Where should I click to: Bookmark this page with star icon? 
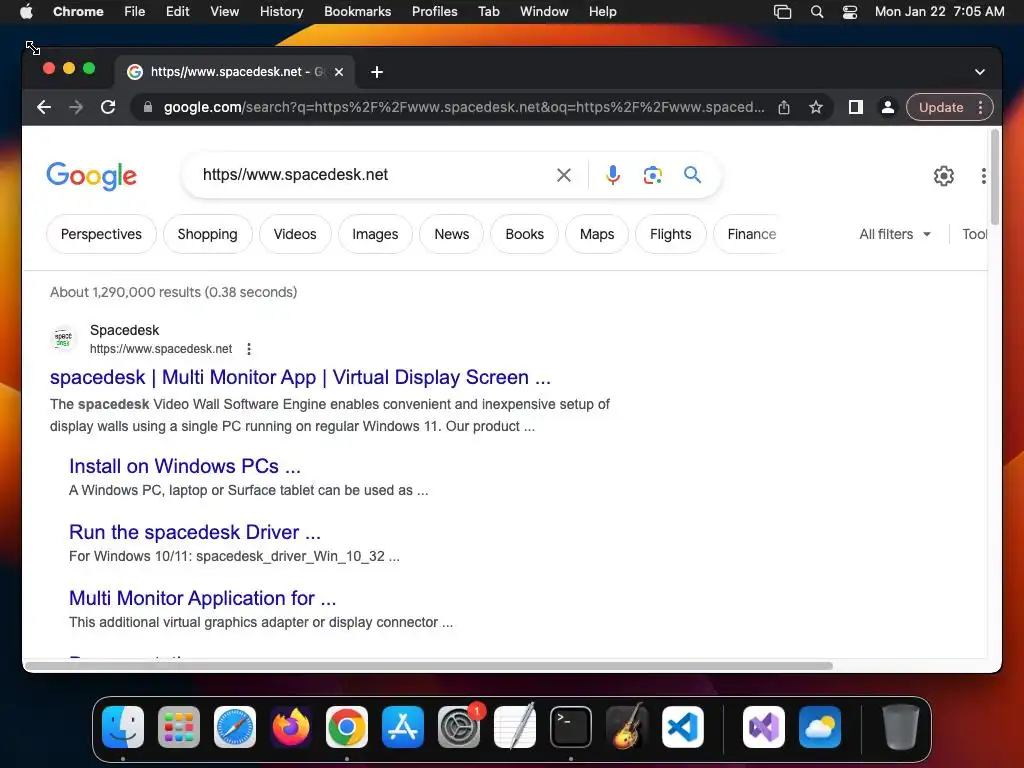coord(816,107)
